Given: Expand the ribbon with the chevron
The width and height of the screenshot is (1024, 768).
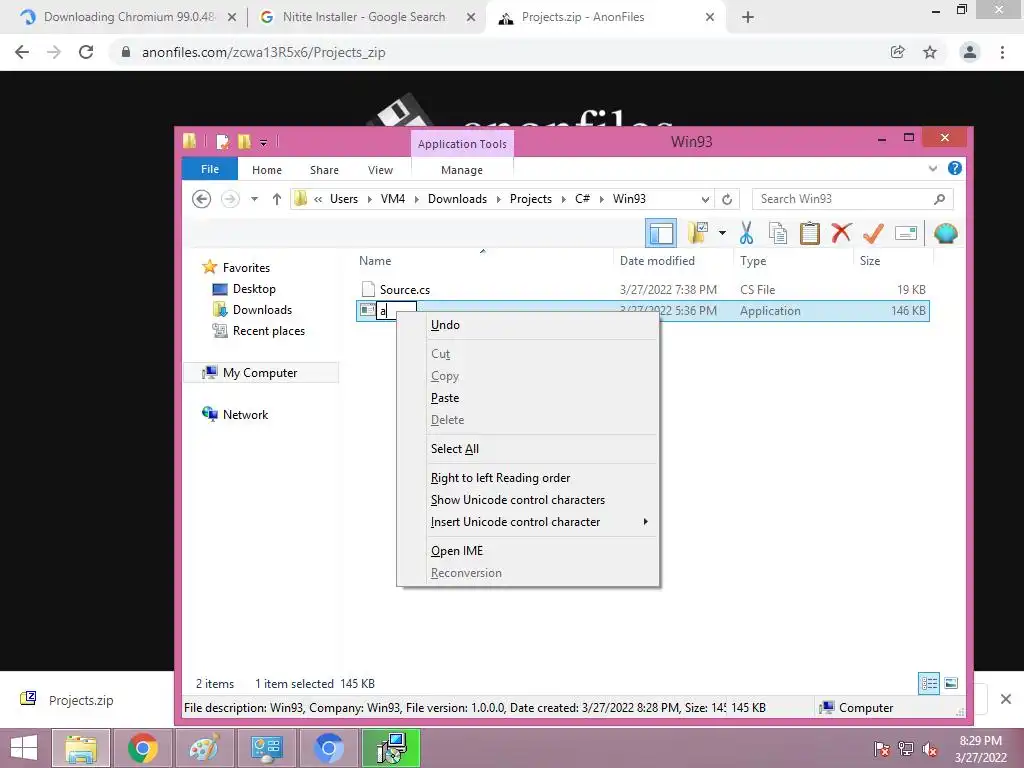Looking at the screenshot, I should click(933, 168).
